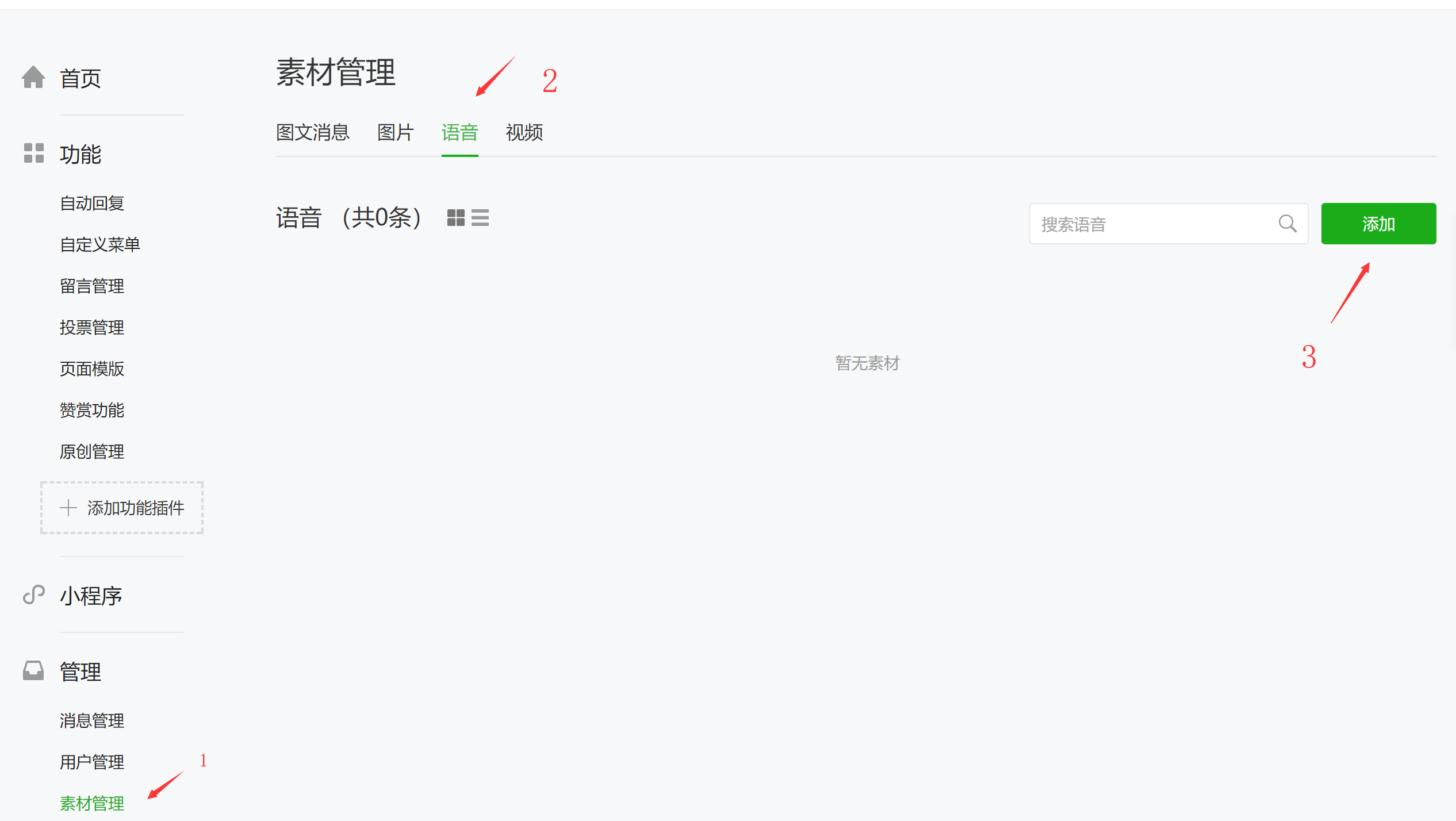
Task: Go to 自定义菜单
Action: pos(100,245)
